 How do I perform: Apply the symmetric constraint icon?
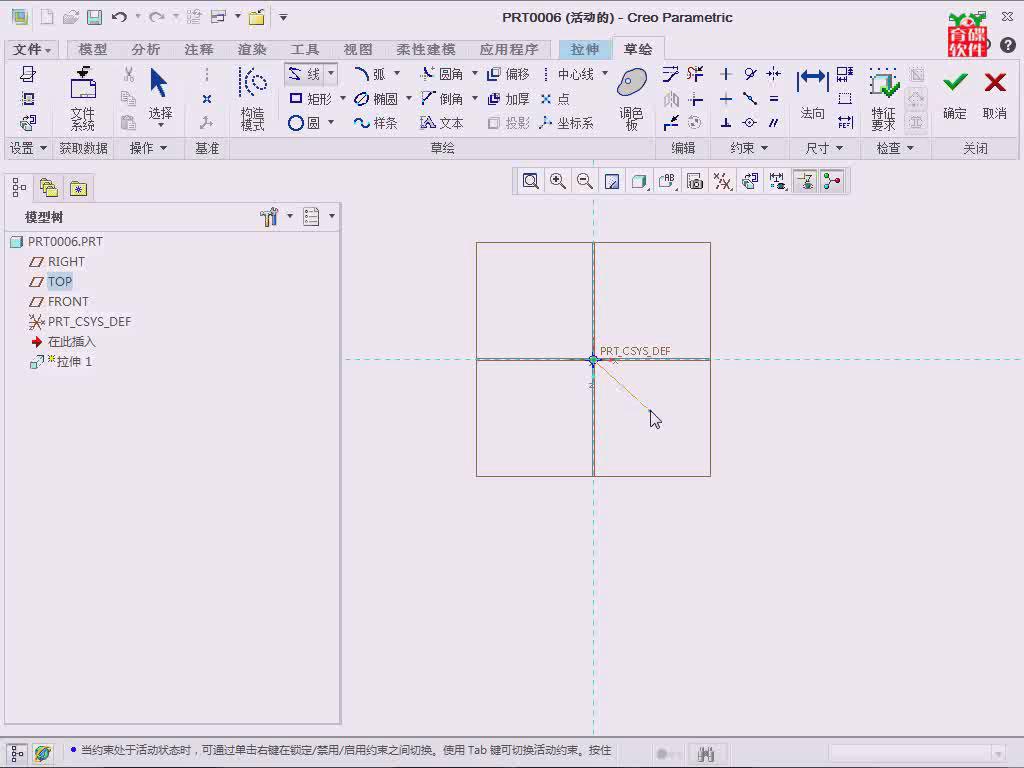click(x=774, y=74)
